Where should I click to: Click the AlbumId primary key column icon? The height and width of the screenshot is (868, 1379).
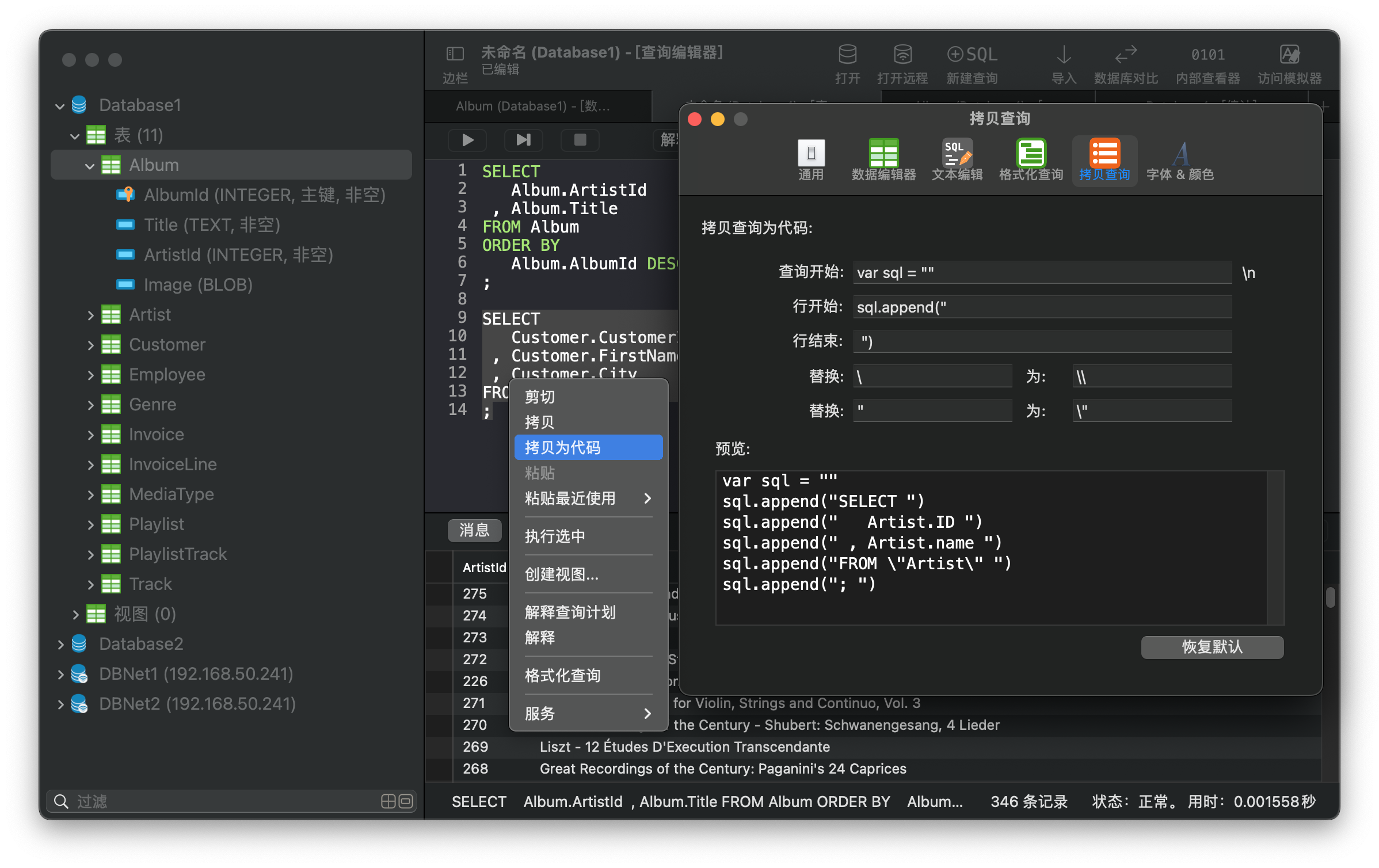(x=125, y=195)
